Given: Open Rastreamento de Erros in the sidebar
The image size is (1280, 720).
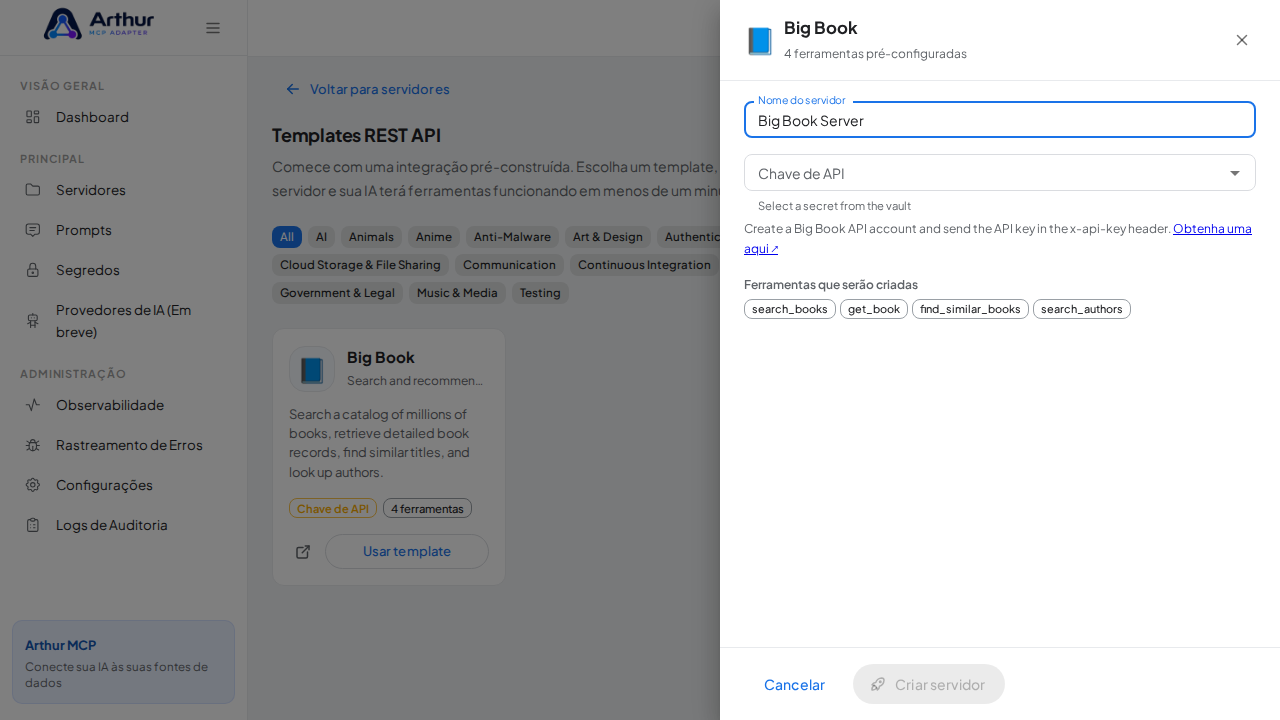Looking at the screenshot, I should coord(123,445).
